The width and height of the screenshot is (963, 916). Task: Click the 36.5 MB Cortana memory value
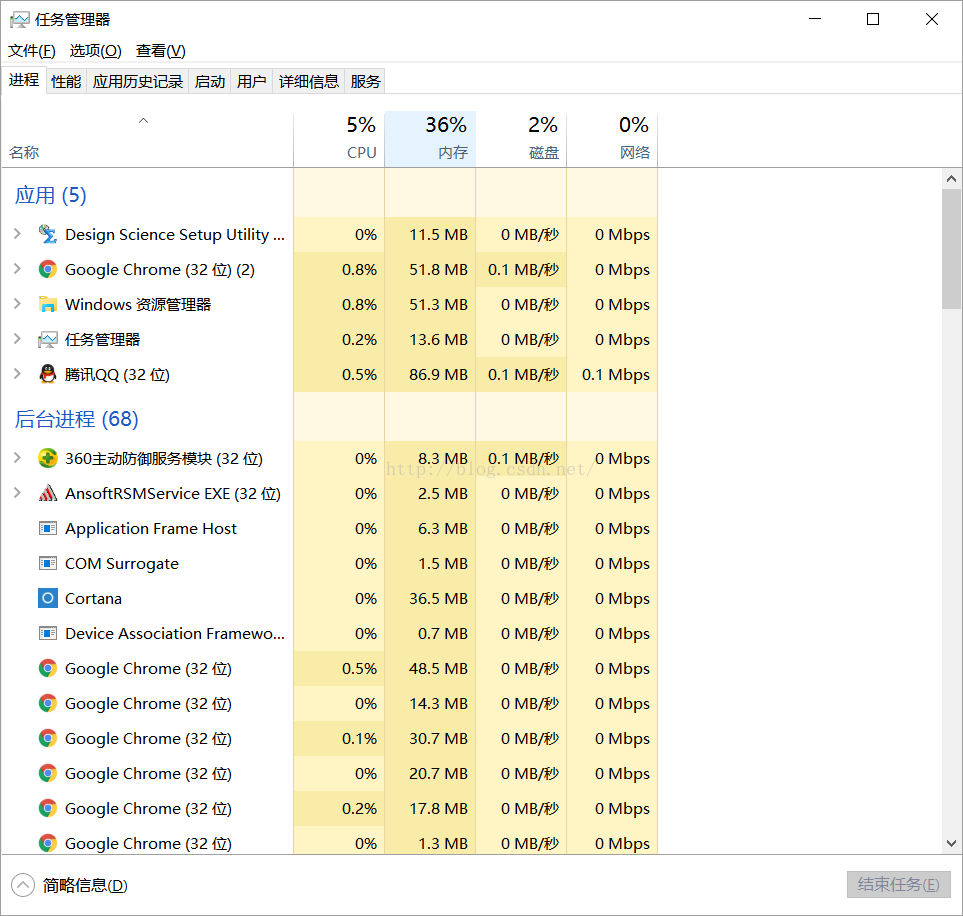pos(439,598)
